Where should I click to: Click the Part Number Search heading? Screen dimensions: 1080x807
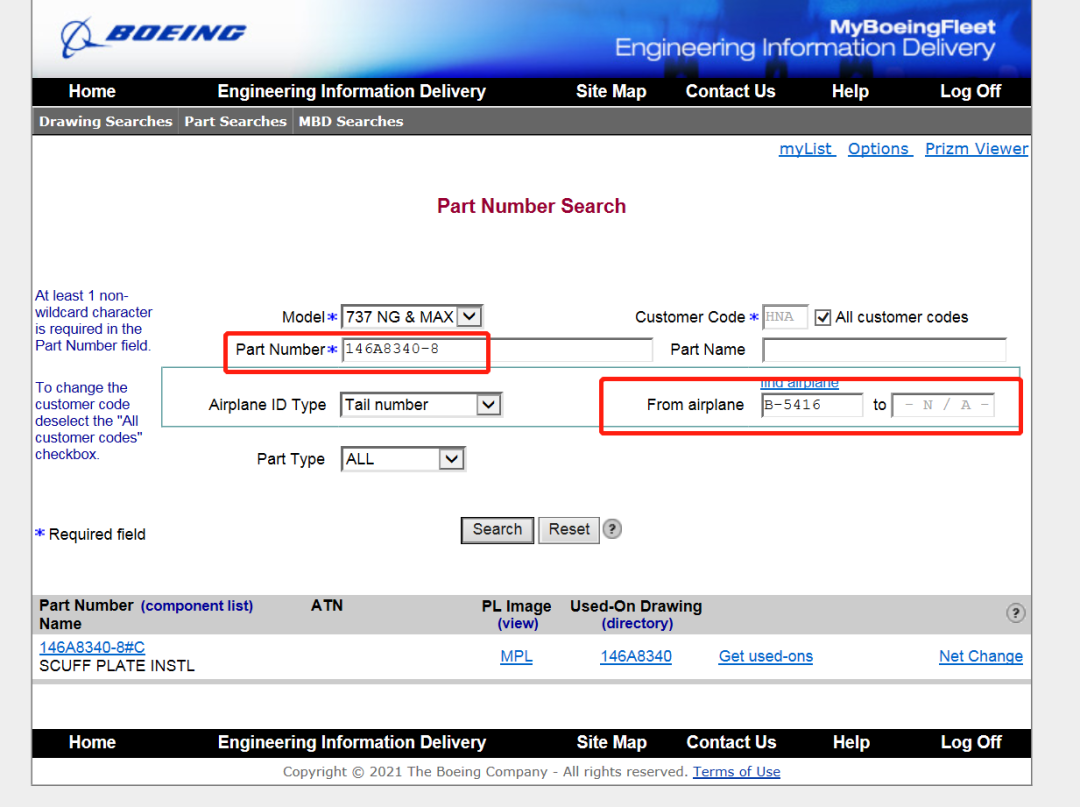coord(531,206)
